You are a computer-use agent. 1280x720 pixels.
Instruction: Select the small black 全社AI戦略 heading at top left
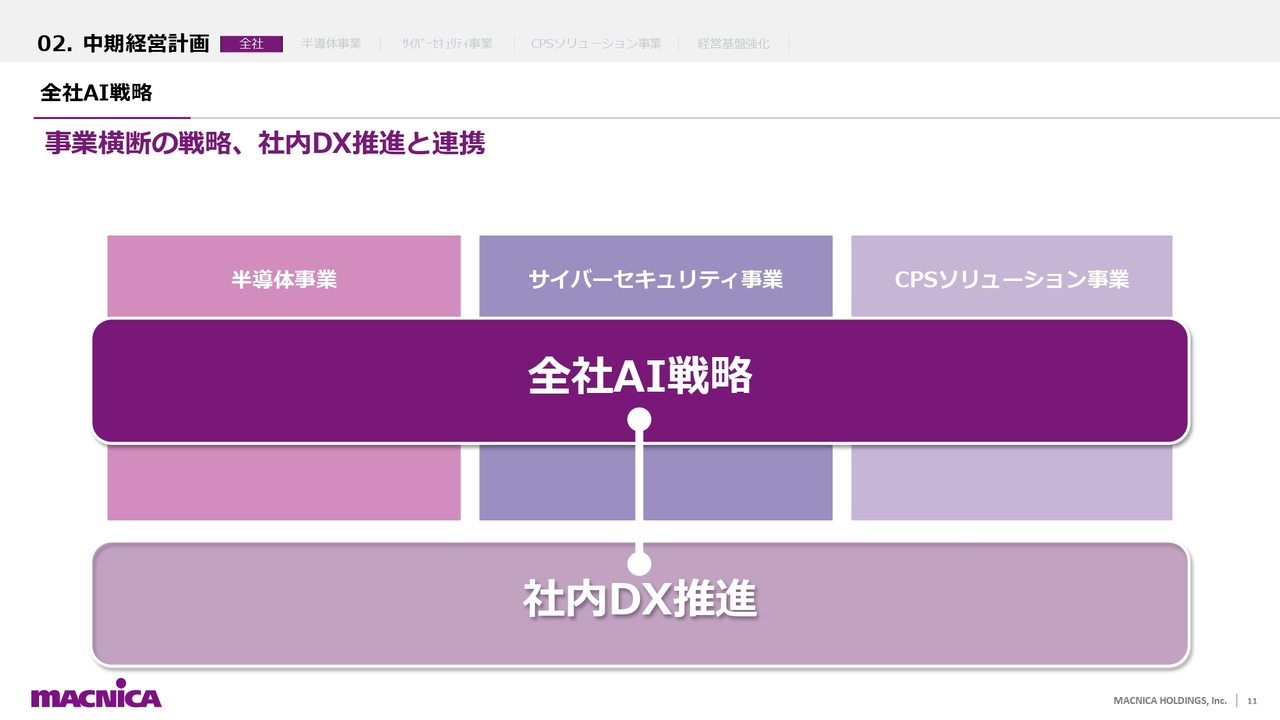[x=96, y=93]
